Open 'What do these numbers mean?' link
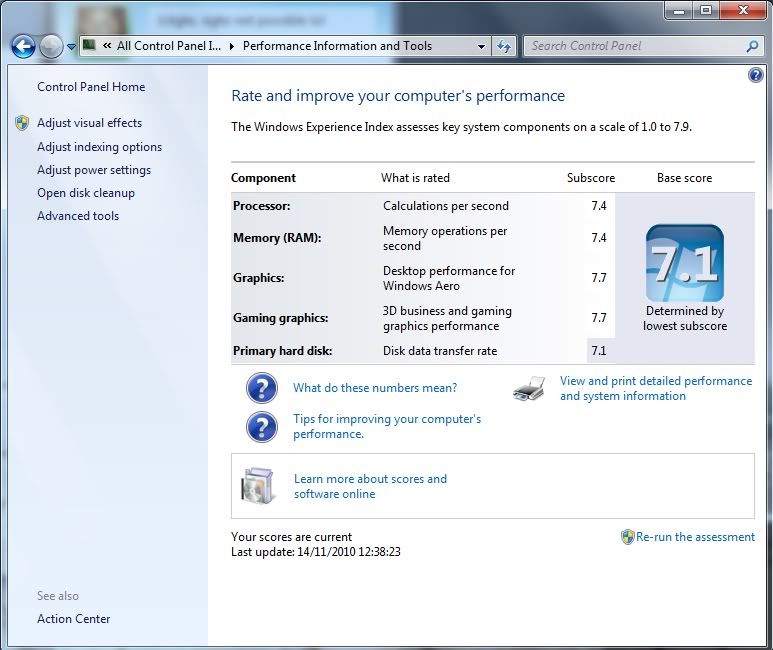The width and height of the screenshot is (773, 650). [375, 388]
